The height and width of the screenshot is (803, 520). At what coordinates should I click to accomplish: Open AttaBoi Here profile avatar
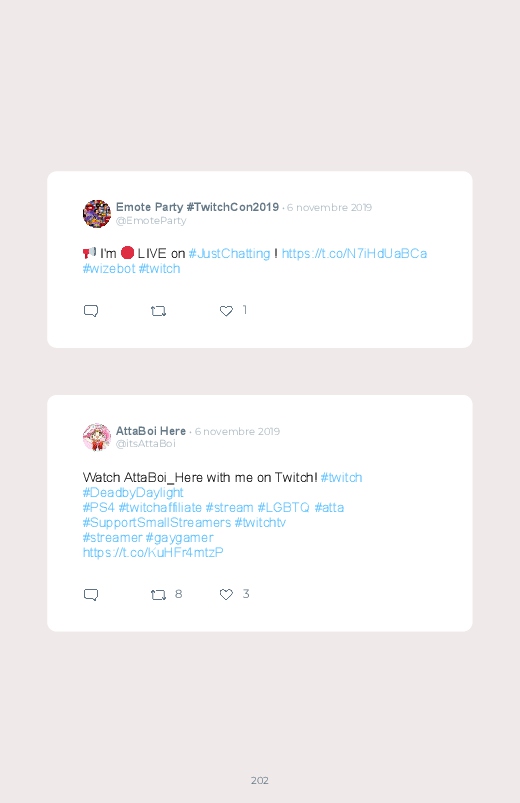pyautogui.click(x=97, y=437)
